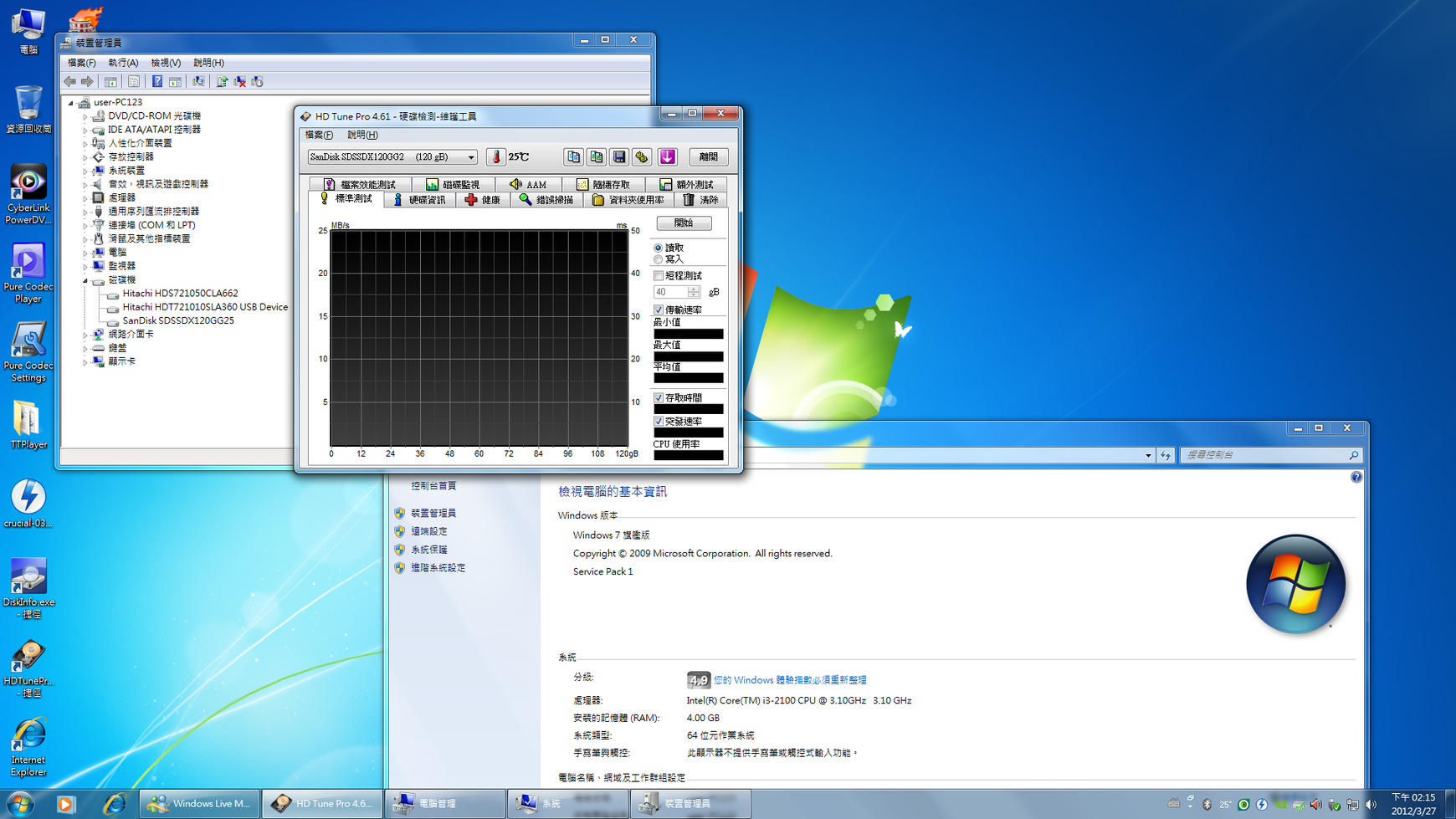1456x819 pixels.
Task: Open 遠端設定 remote settings link
Action: [428, 532]
